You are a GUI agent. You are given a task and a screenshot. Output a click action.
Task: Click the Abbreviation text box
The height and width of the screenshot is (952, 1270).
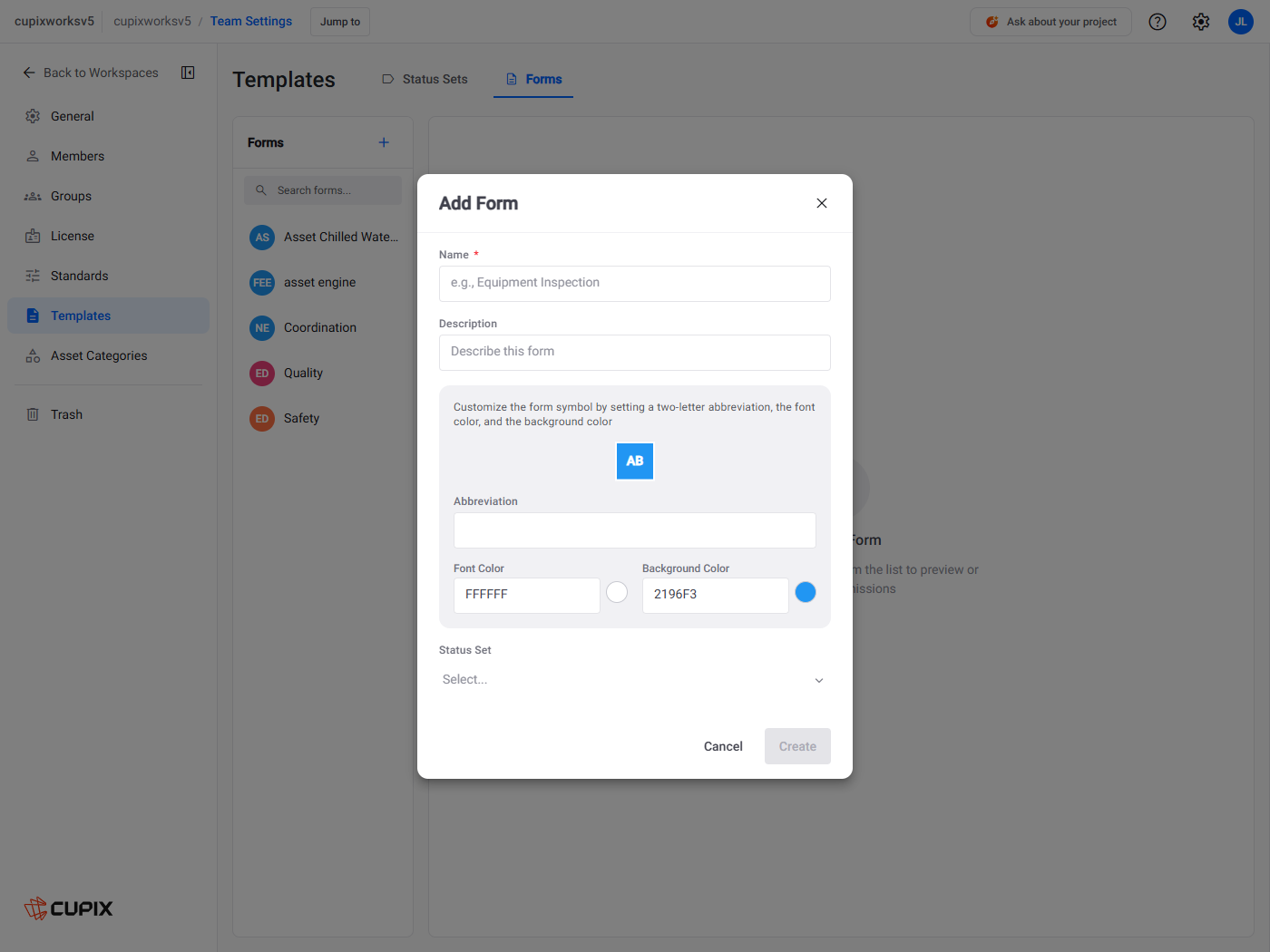pos(635,529)
